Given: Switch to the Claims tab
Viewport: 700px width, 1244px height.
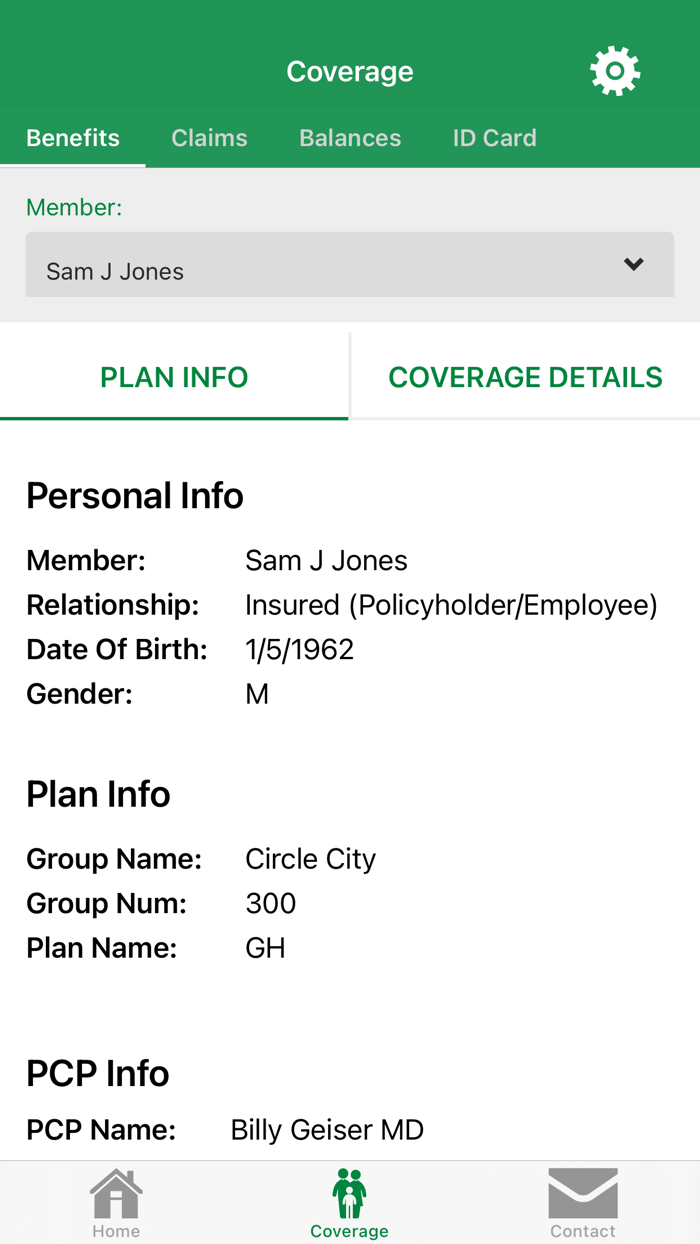Looking at the screenshot, I should click(x=209, y=138).
